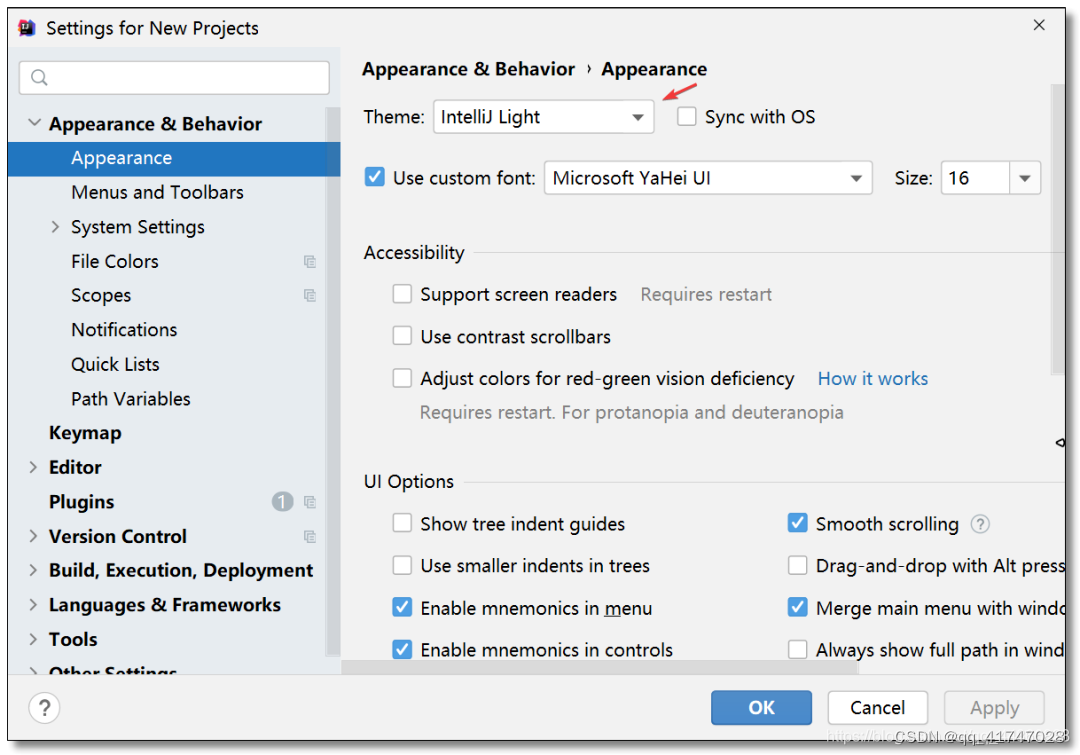
Task: Expand the System Settings tree node
Action: (56, 227)
